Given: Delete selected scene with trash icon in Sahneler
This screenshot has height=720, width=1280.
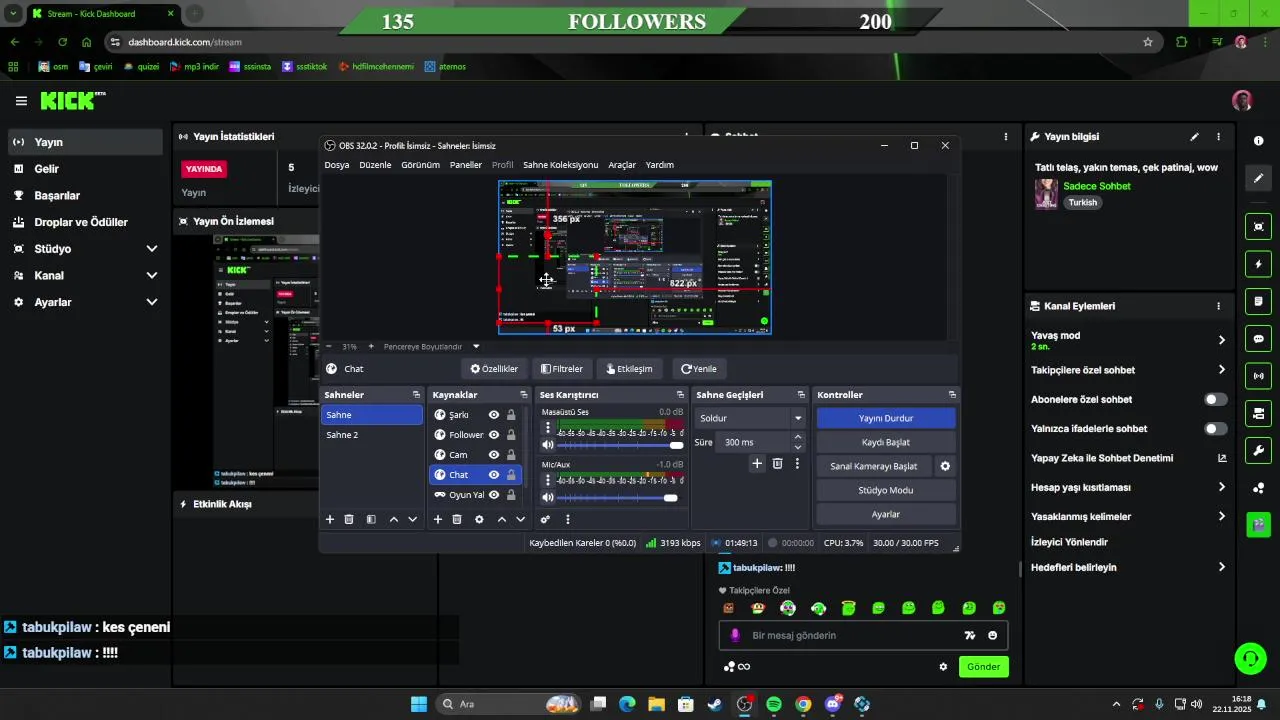Looking at the screenshot, I should [x=349, y=519].
